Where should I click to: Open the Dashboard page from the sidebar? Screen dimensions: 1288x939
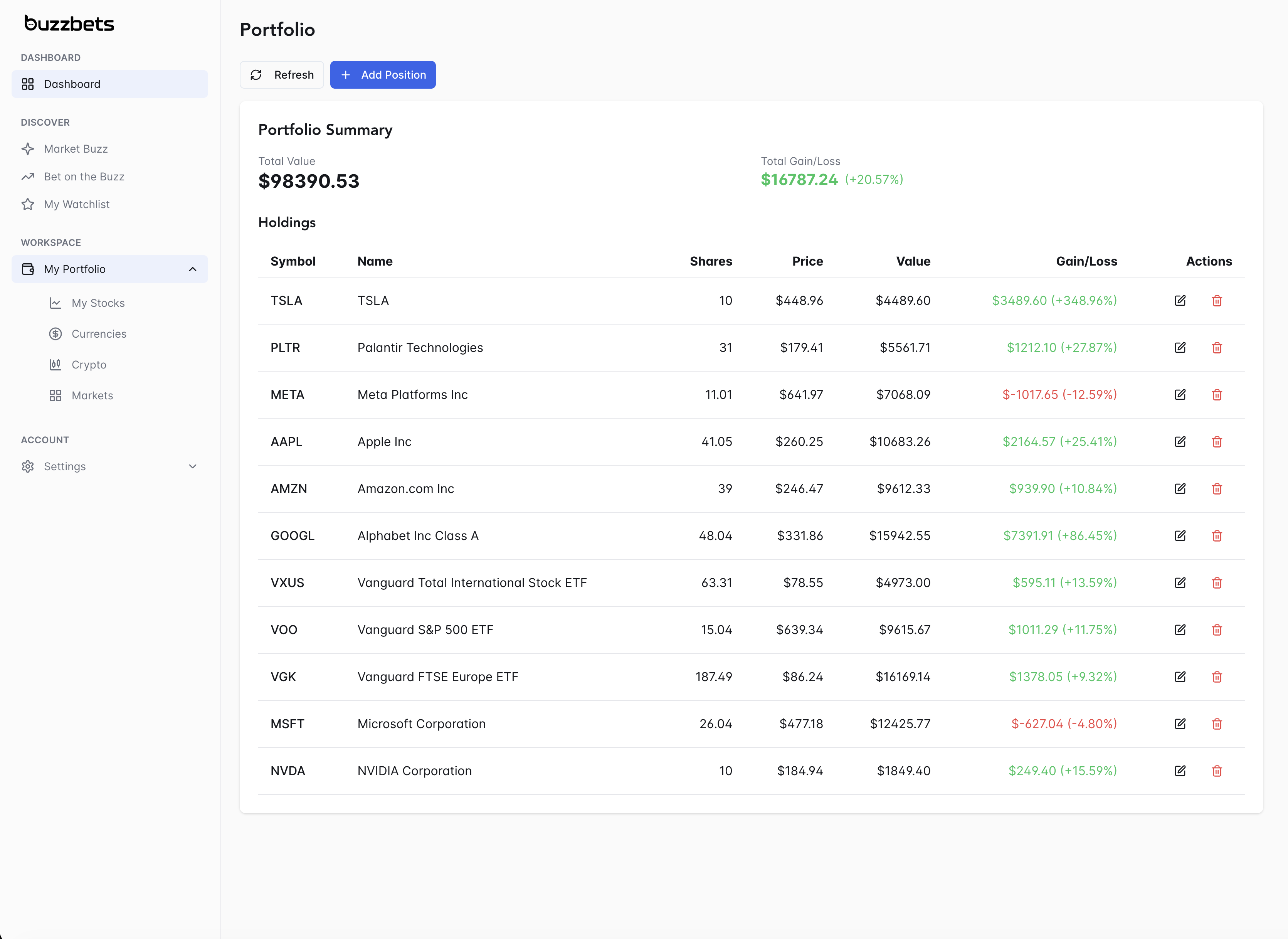pos(72,84)
